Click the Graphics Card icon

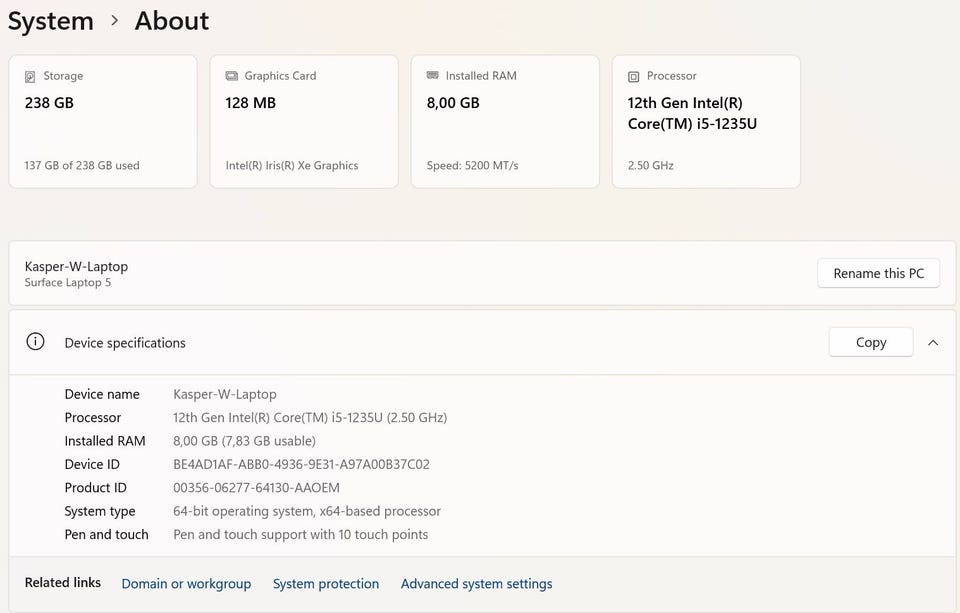click(x=231, y=76)
